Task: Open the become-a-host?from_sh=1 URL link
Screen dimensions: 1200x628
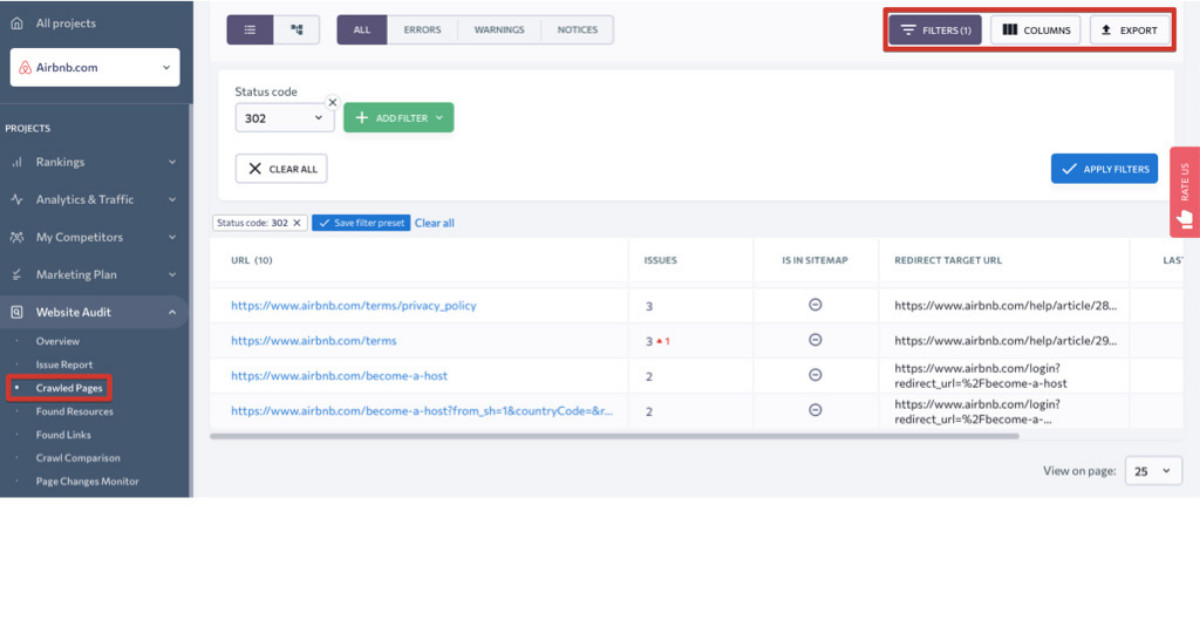Action: tap(422, 411)
